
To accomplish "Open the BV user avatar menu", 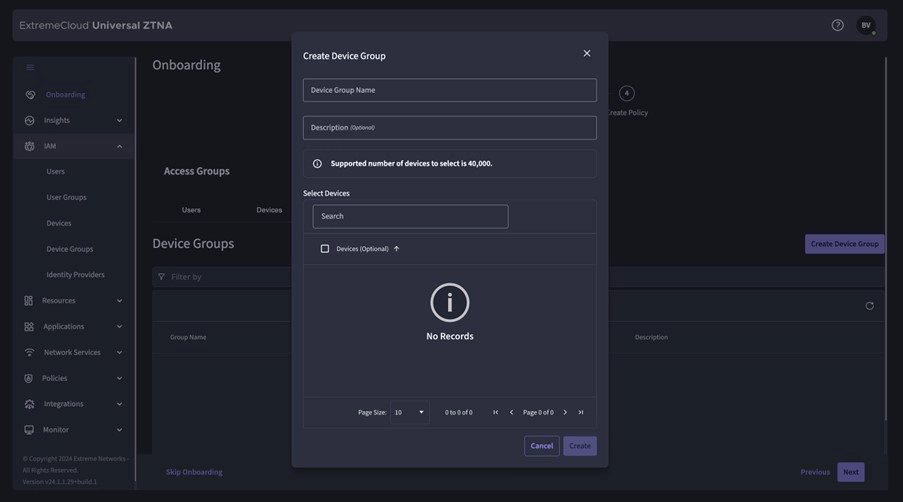I will [866, 25].
